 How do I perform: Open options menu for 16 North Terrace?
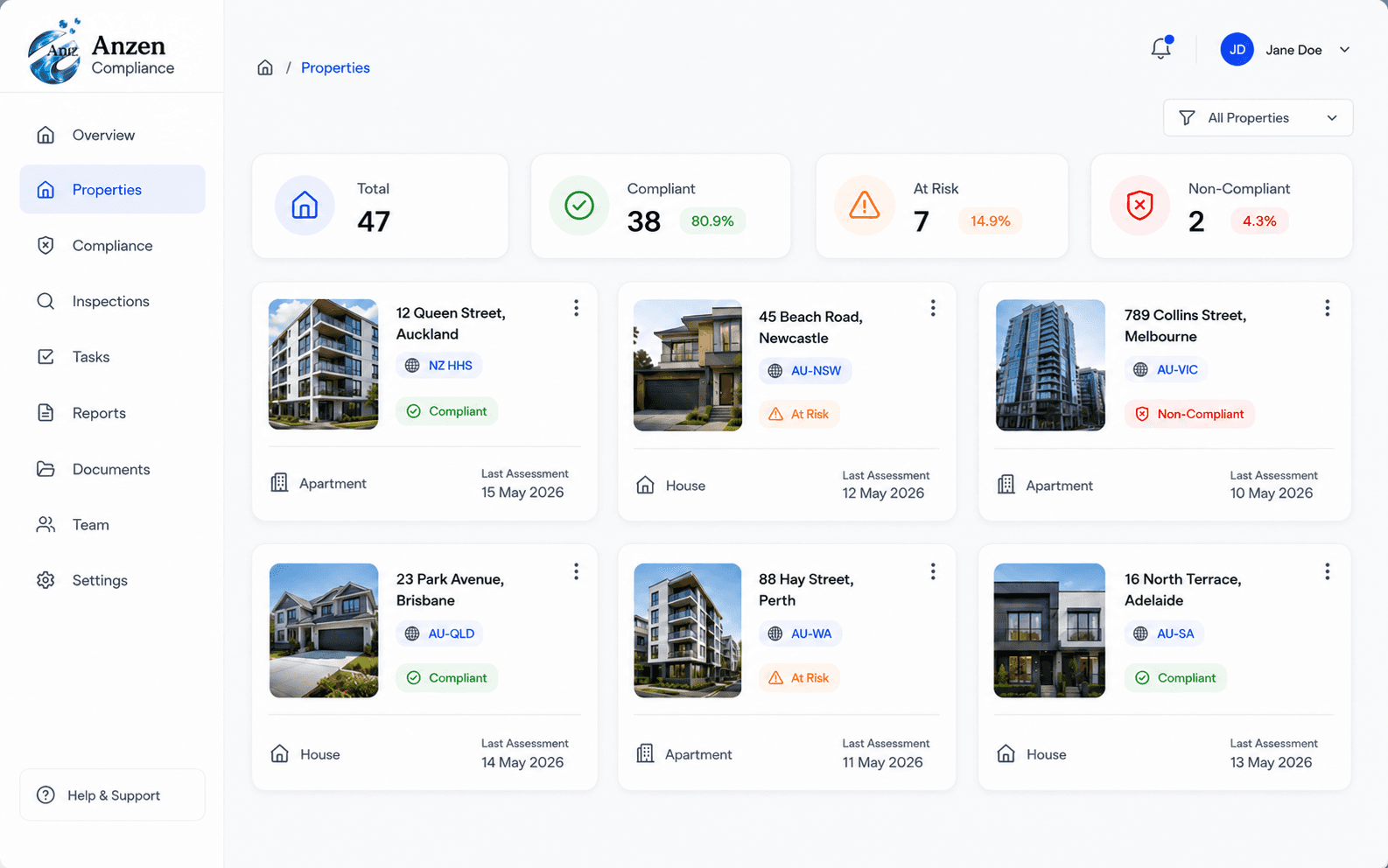pyautogui.click(x=1327, y=571)
